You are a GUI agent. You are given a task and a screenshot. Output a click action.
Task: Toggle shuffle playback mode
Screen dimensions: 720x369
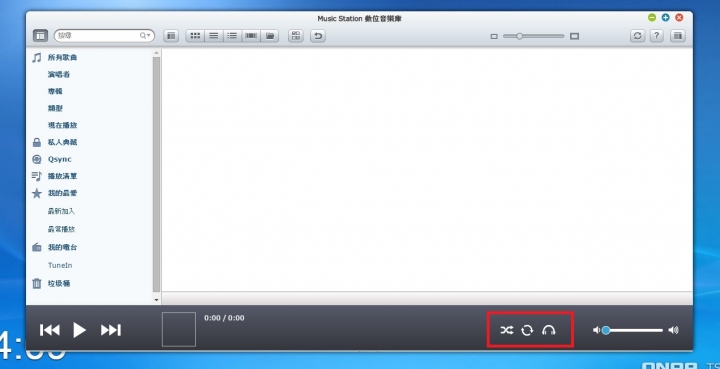[x=506, y=330]
